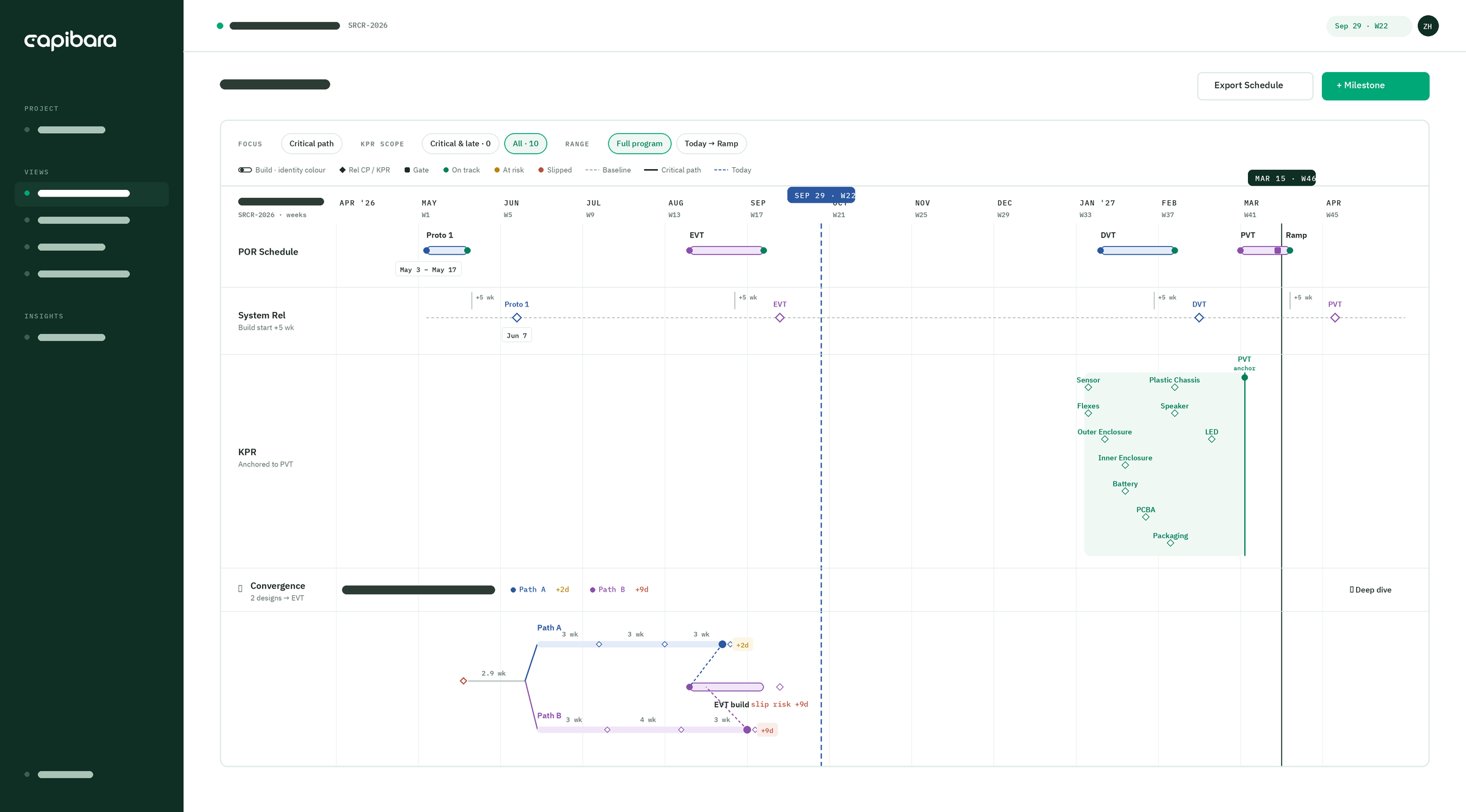This screenshot has width=1466, height=812.
Task: Click the slip risk +9d text
Action: click(x=779, y=705)
